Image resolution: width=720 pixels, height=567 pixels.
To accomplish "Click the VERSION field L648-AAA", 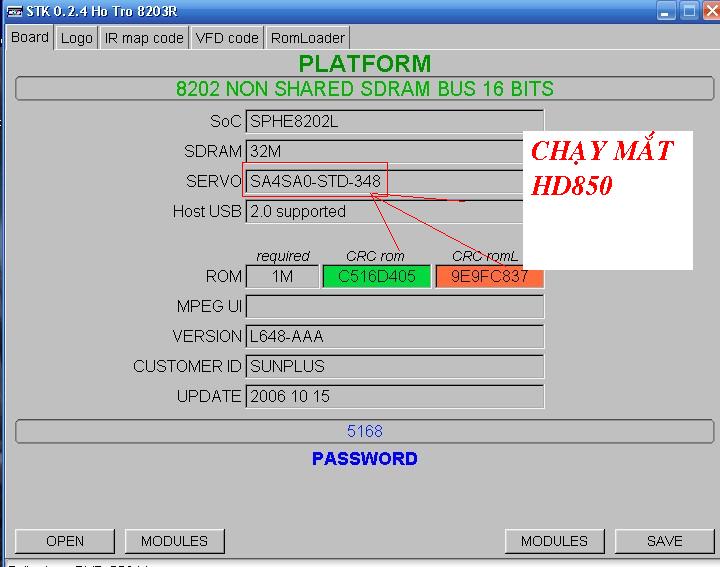I will [x=395, y=337].
